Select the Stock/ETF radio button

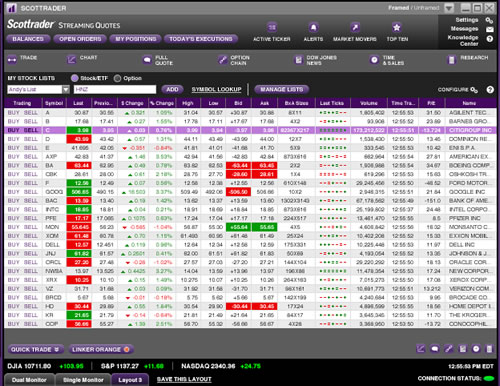pos(75,78)
